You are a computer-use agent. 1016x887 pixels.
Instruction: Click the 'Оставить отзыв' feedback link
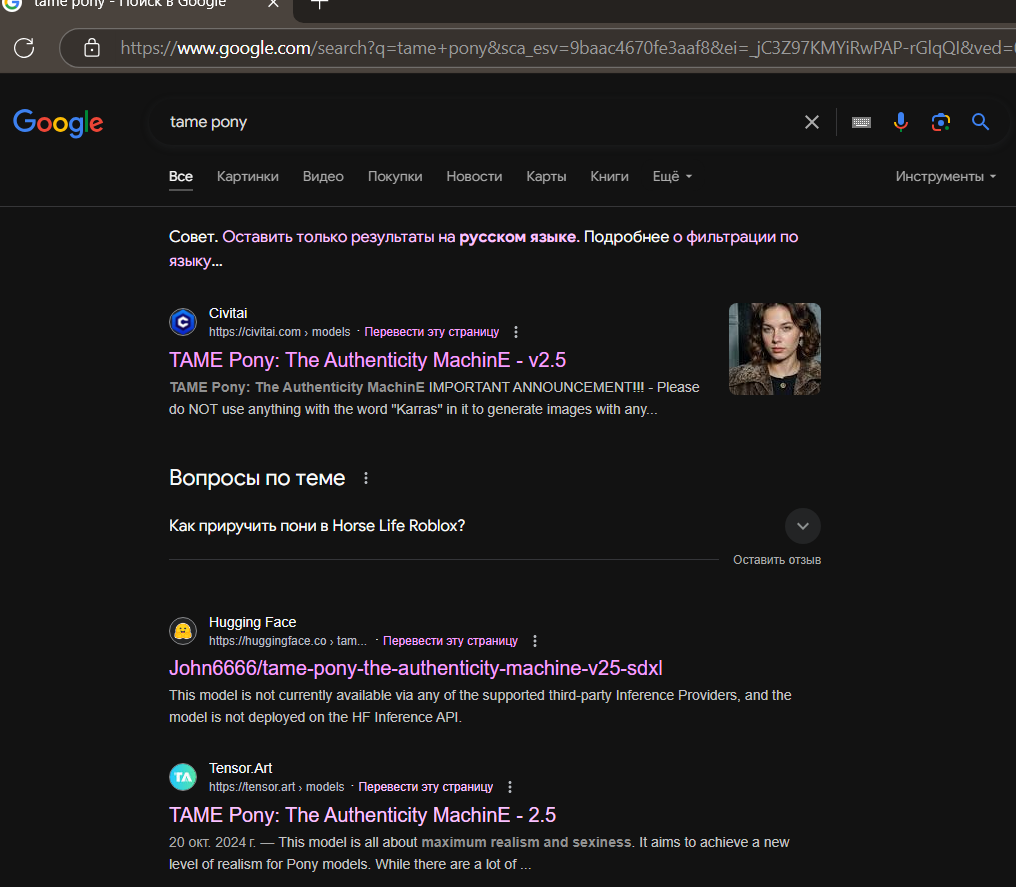[777, 560]
